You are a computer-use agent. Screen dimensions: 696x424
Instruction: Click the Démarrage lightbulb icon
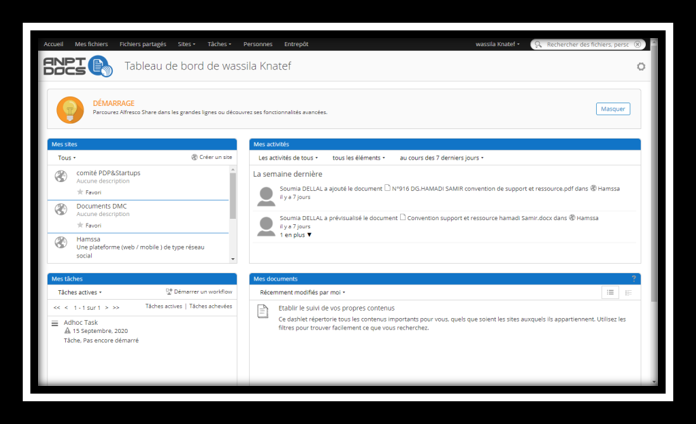pyautogui.click(x=70, y=110)
